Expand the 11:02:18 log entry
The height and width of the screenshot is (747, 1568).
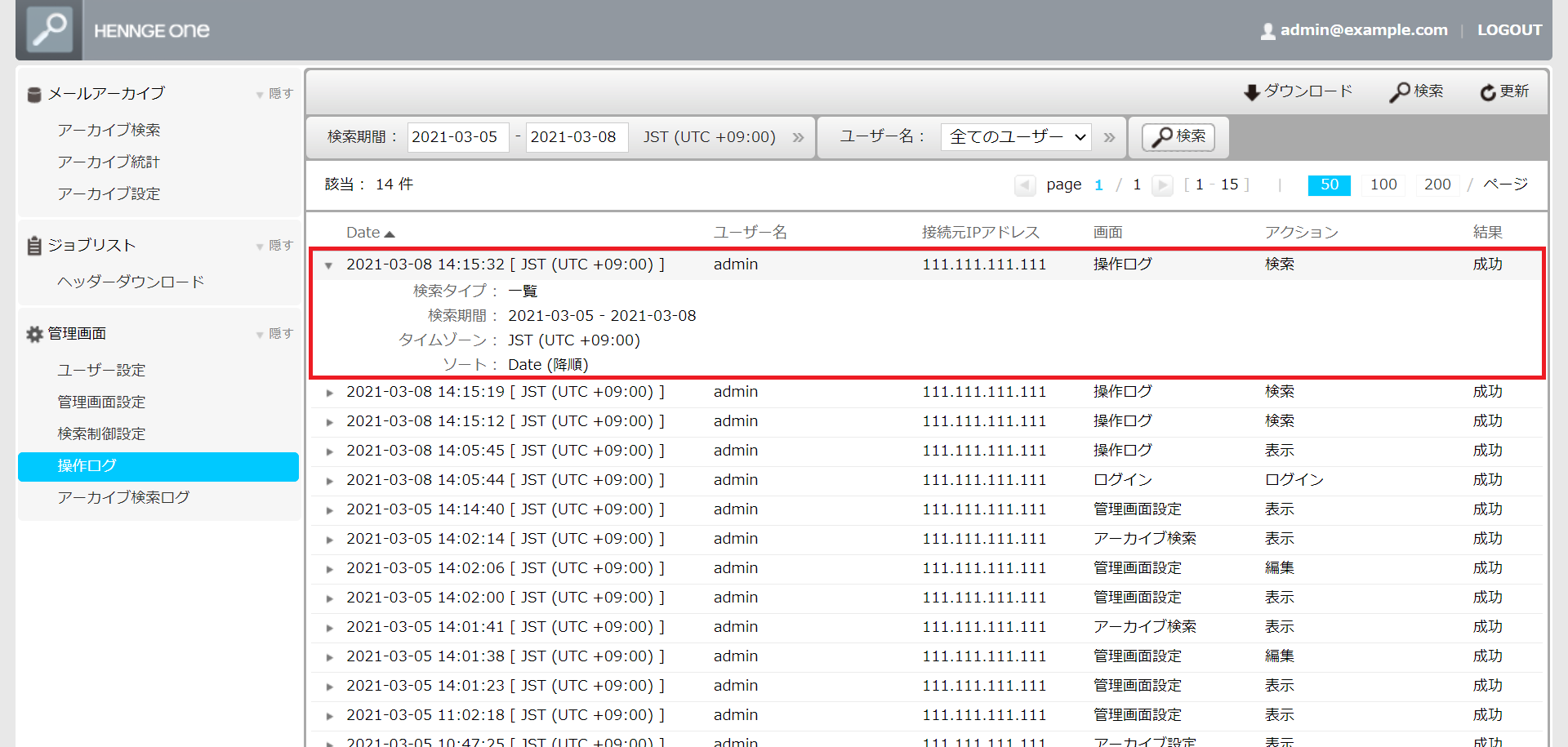click(330, 716)
